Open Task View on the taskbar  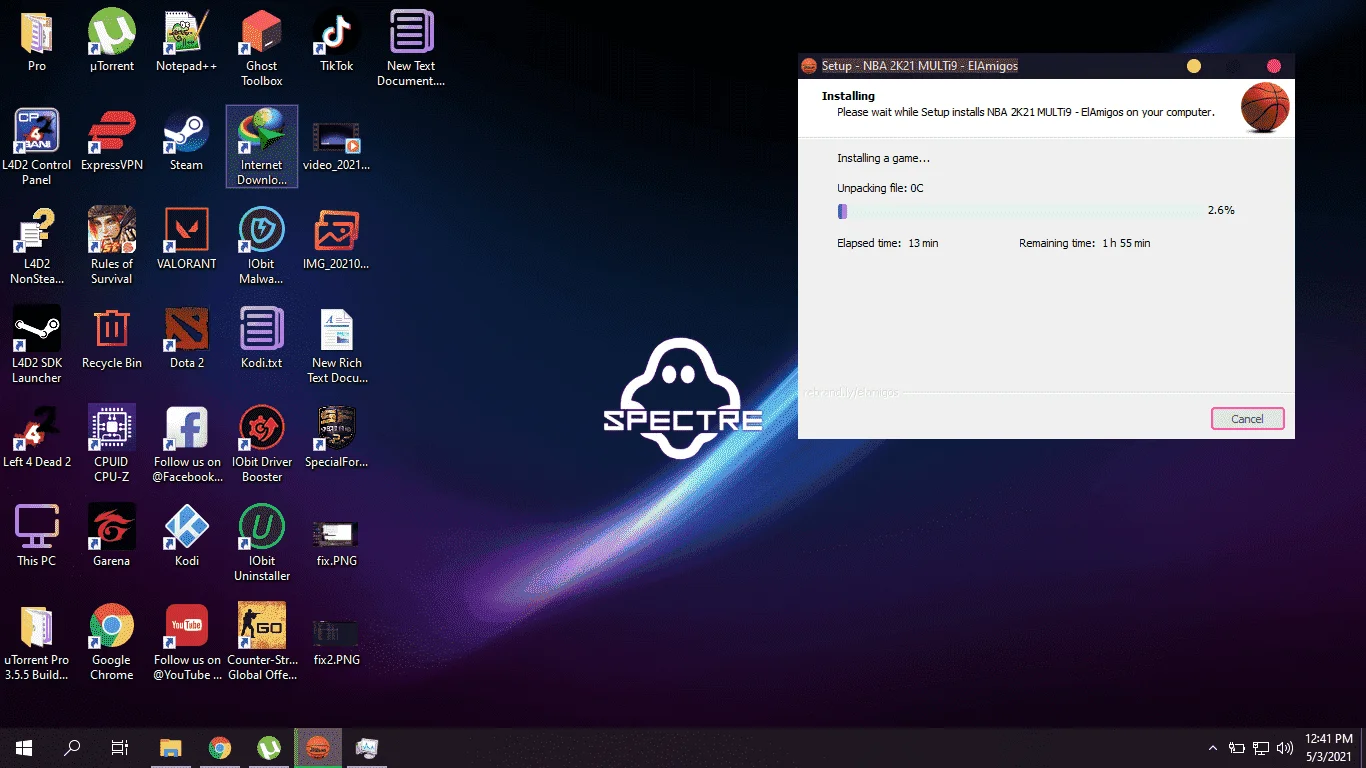120,748
